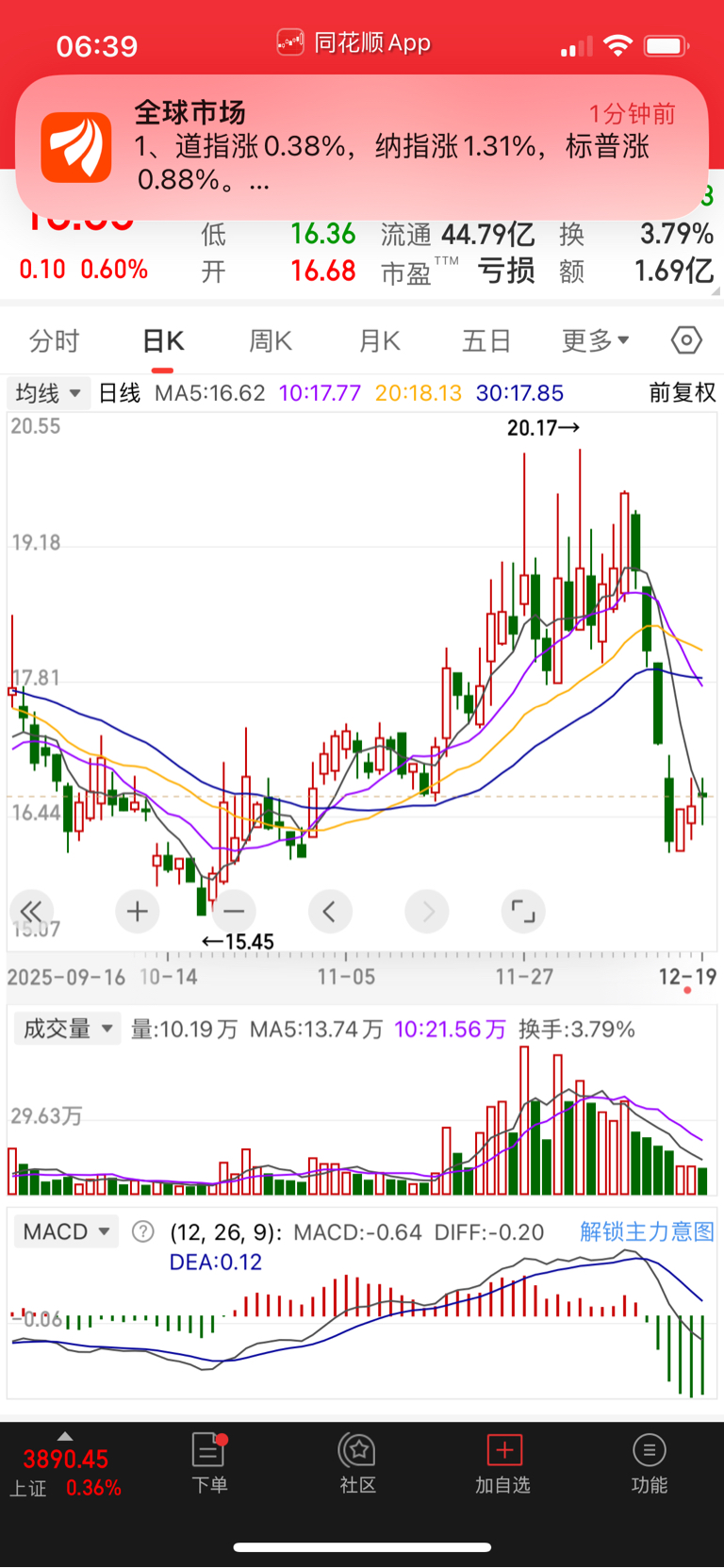Tap the 15.45 low price marker
Viewport: 724px width, 1568px height.
pos(238,941)
